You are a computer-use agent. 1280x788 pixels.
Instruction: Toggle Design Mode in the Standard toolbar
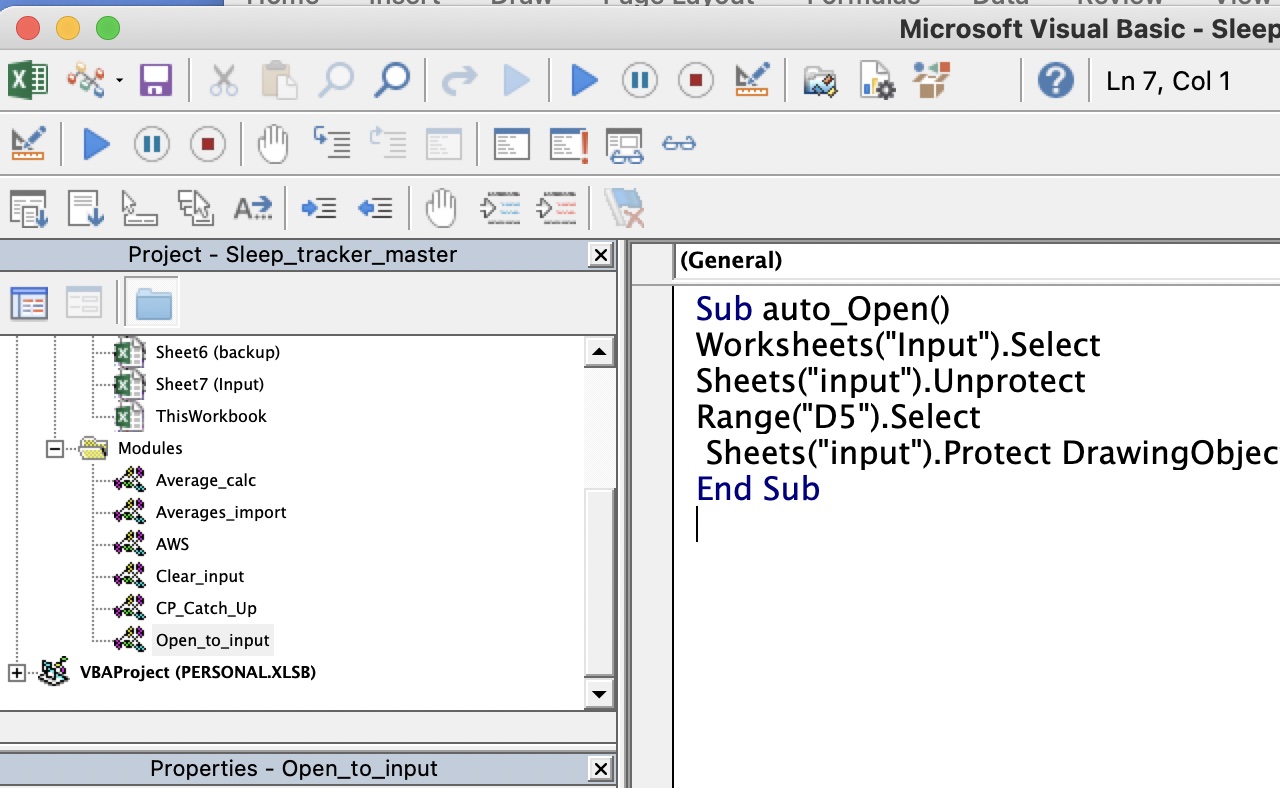point(752,80)
